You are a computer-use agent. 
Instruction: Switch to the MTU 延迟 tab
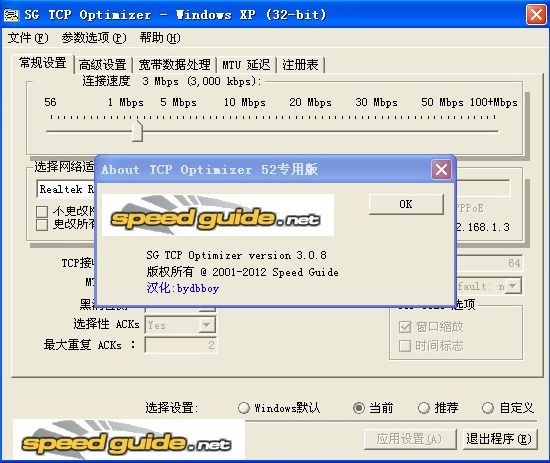[246, 65]
